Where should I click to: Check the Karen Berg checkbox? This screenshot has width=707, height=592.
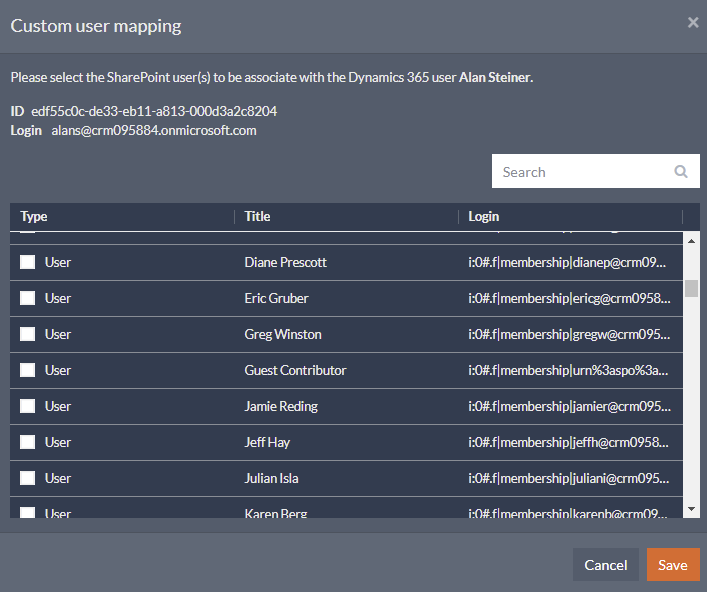pos(28,513)
